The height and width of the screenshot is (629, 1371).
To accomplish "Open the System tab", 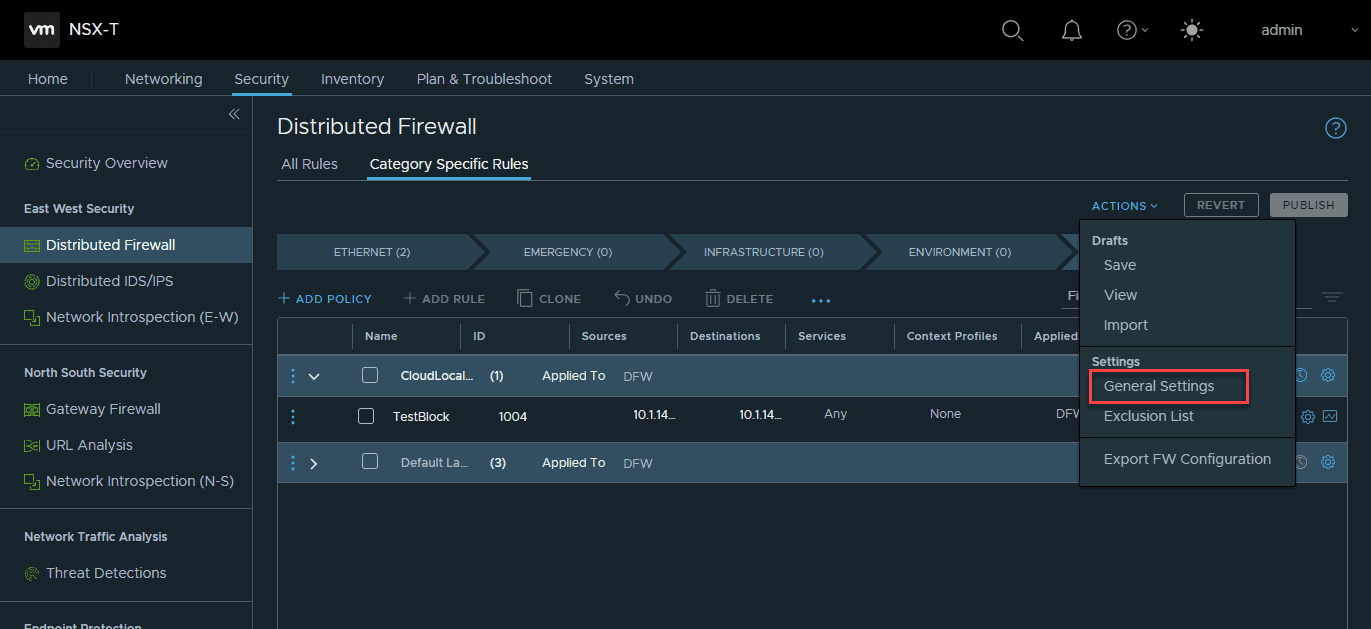I will (609, 79).
